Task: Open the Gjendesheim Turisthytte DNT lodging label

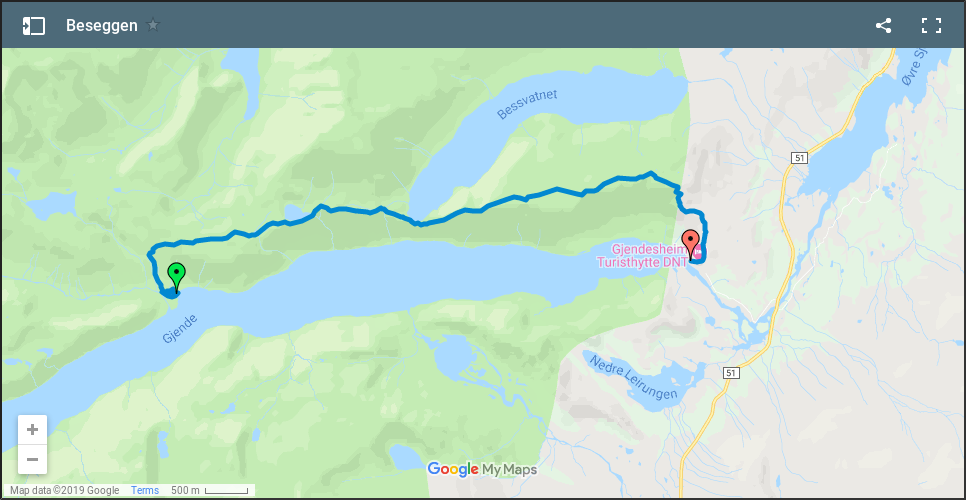Action: pyautogui.click(x=641, y=256)
